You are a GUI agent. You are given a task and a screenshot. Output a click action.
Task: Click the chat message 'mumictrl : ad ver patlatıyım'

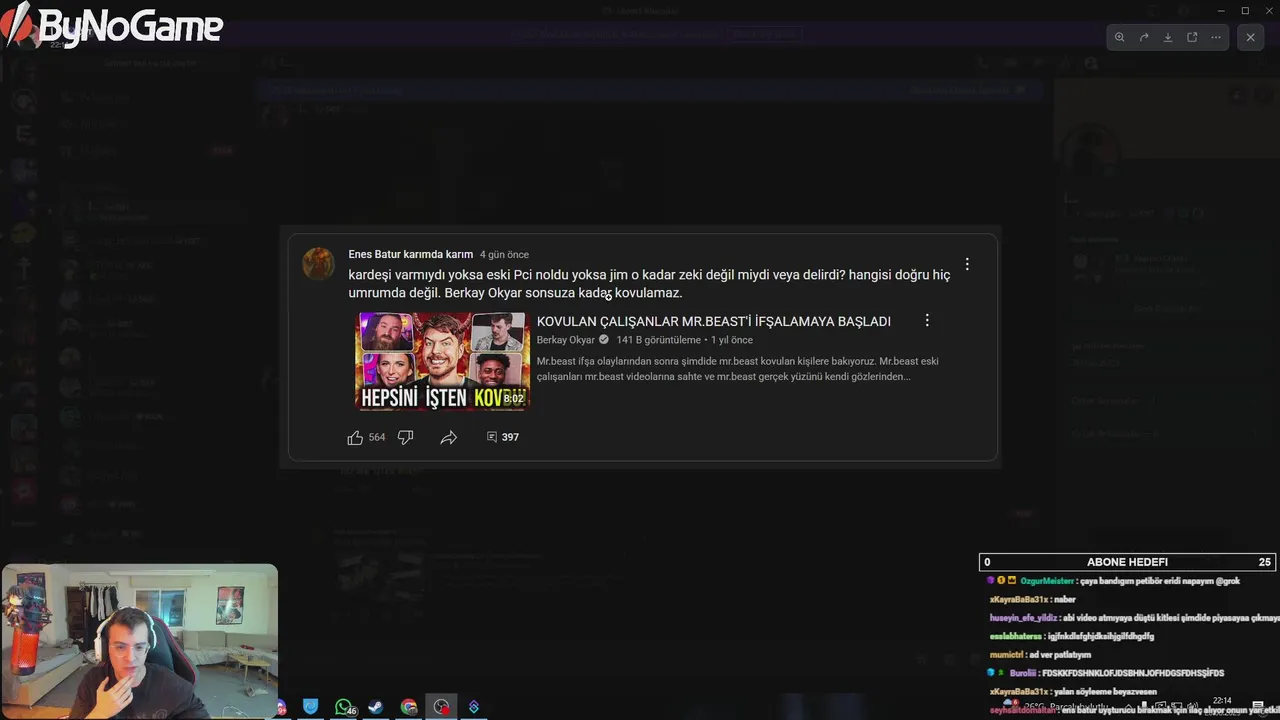1040,654
